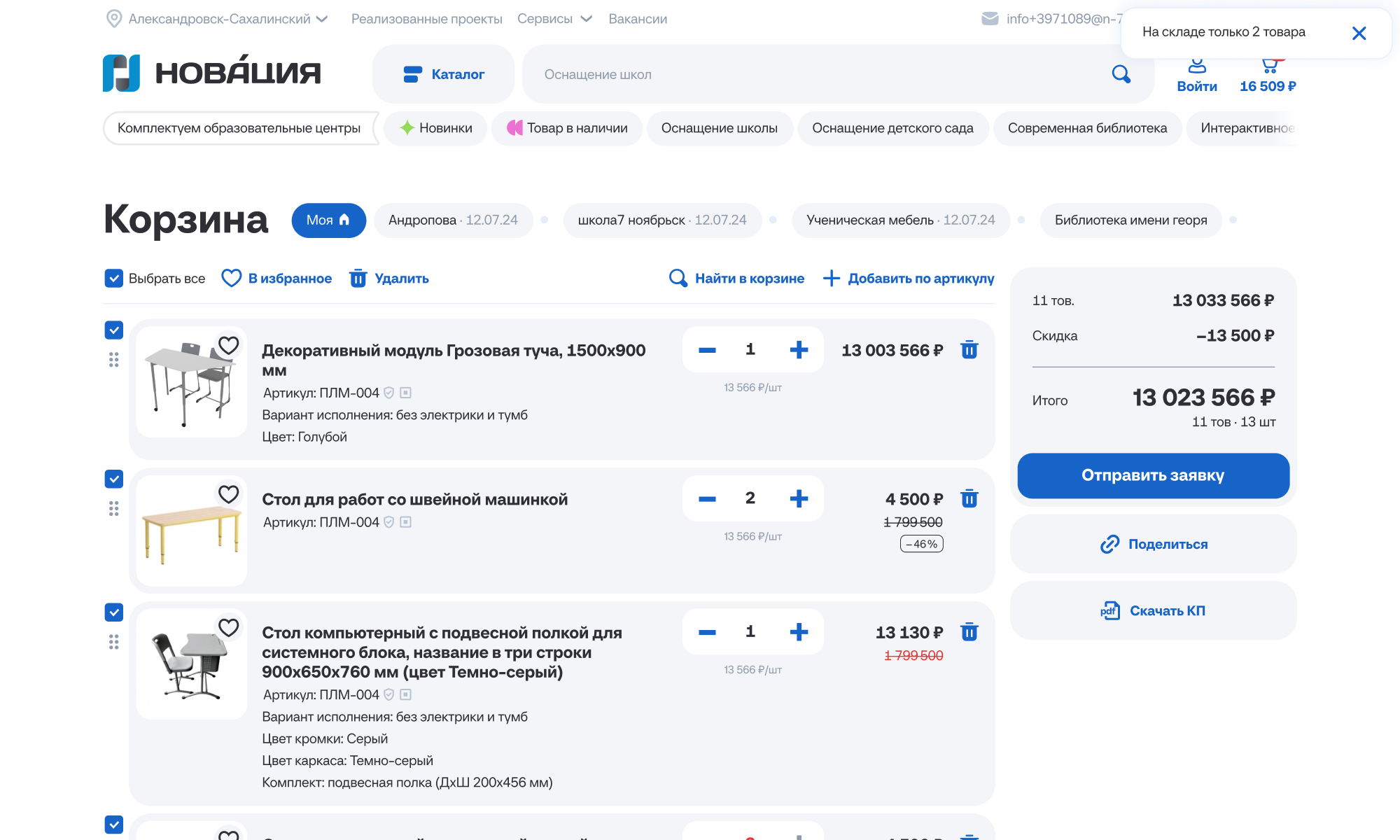
Task: Open Стол компьютерный product thumbnail
Action: 192,664
